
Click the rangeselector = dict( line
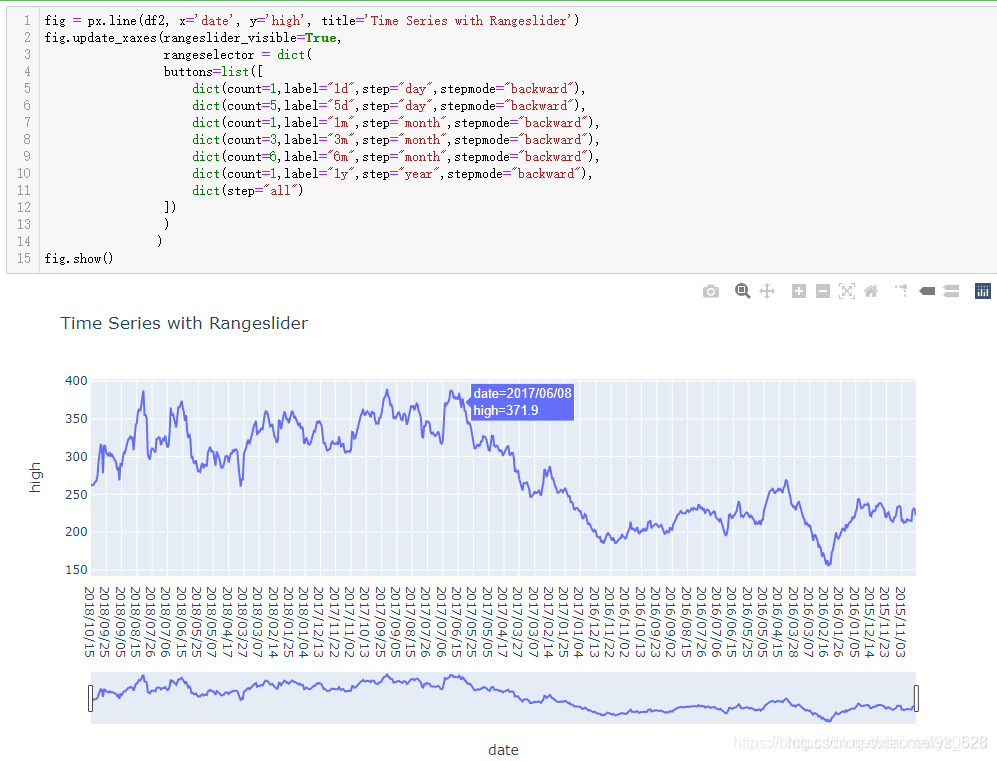pos(238,55)
